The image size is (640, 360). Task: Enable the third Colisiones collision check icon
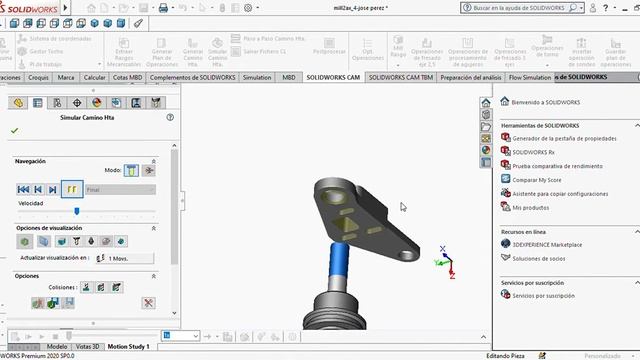116,287
